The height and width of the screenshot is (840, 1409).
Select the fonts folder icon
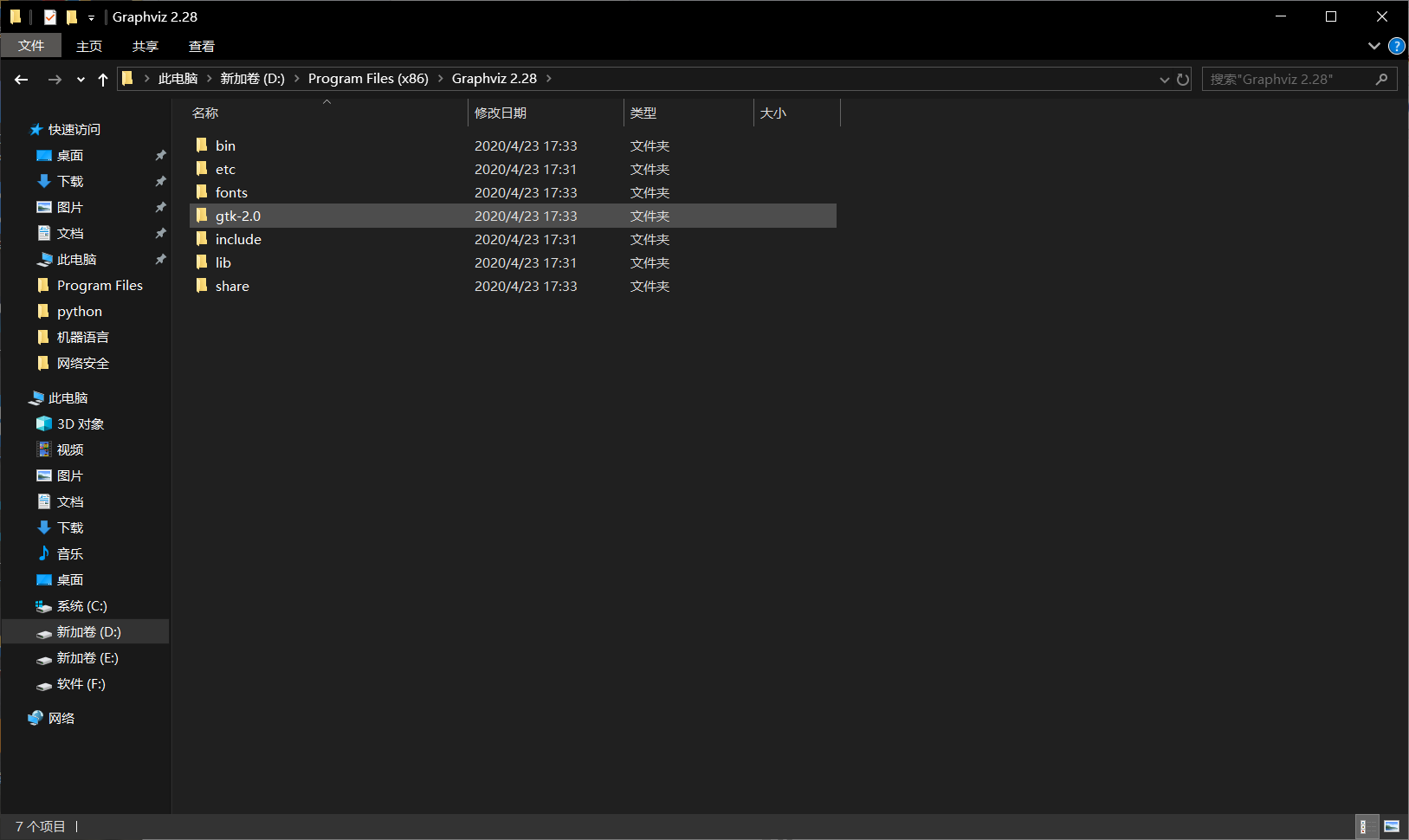coord(202,192)
